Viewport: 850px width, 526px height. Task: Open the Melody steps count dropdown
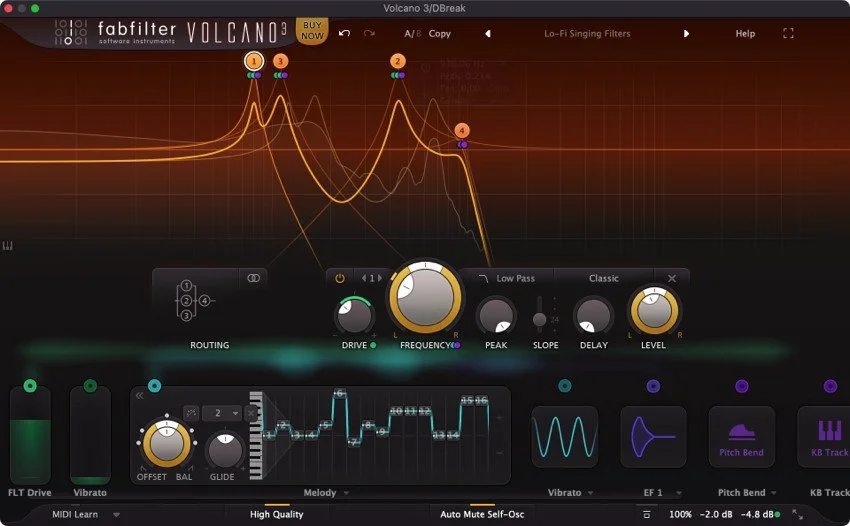[222, 413]
